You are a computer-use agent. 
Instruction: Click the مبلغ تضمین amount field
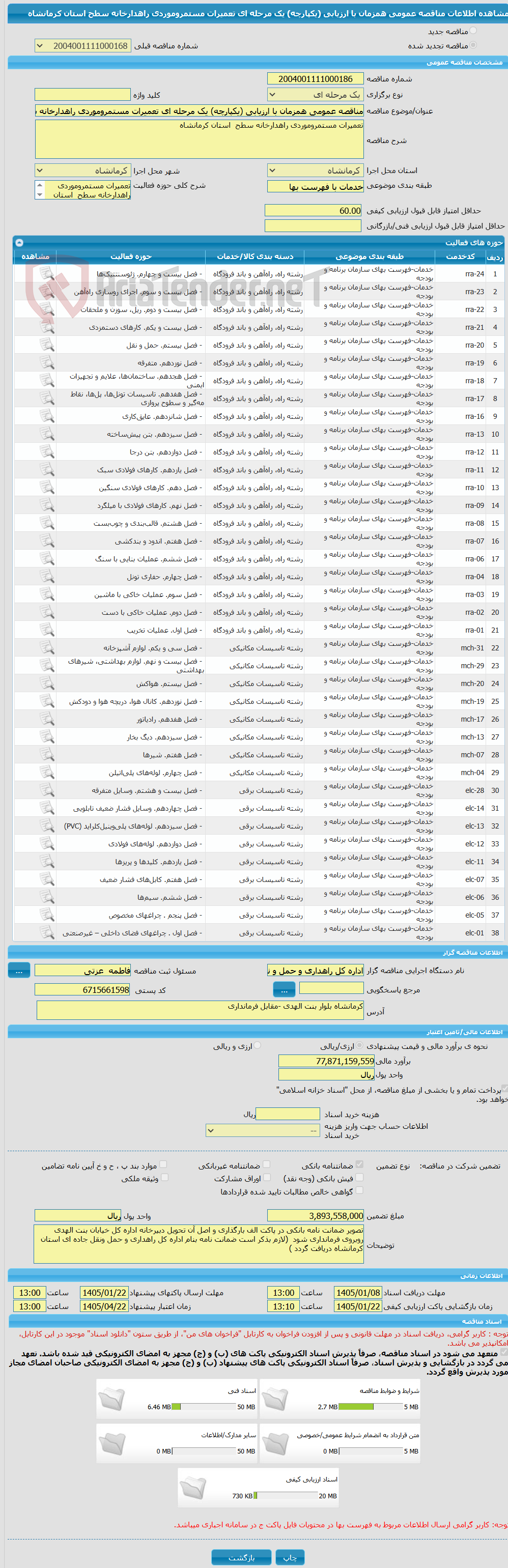click(x=316, y=1215)
